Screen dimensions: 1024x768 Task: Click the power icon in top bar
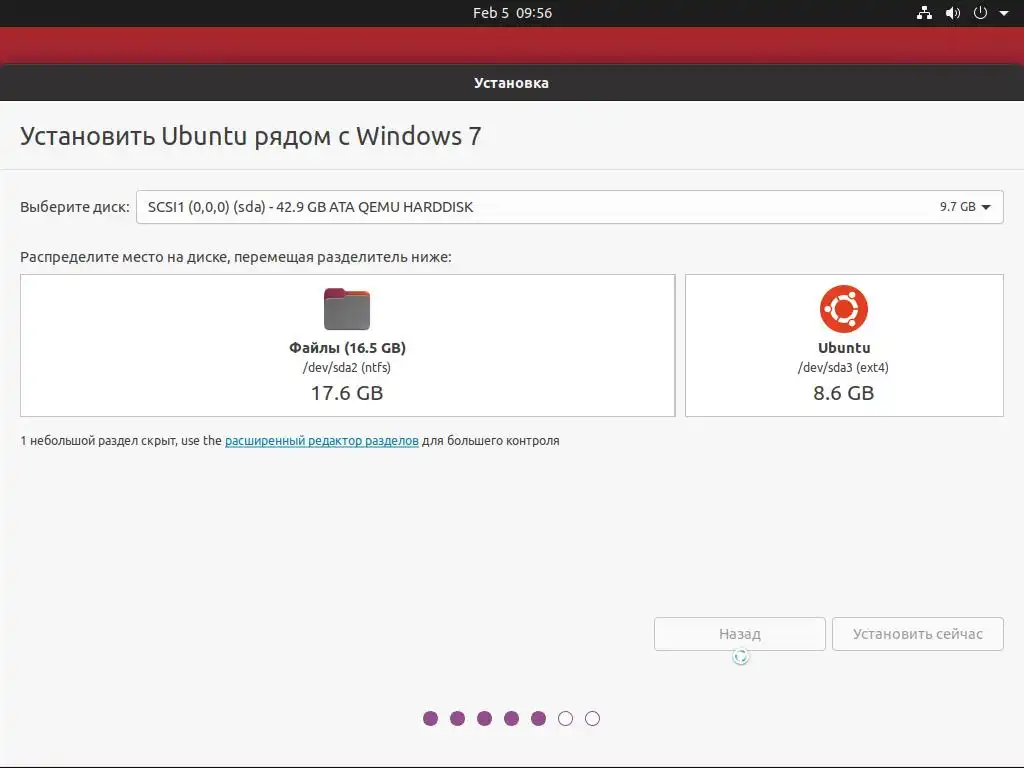coord(980,12)
